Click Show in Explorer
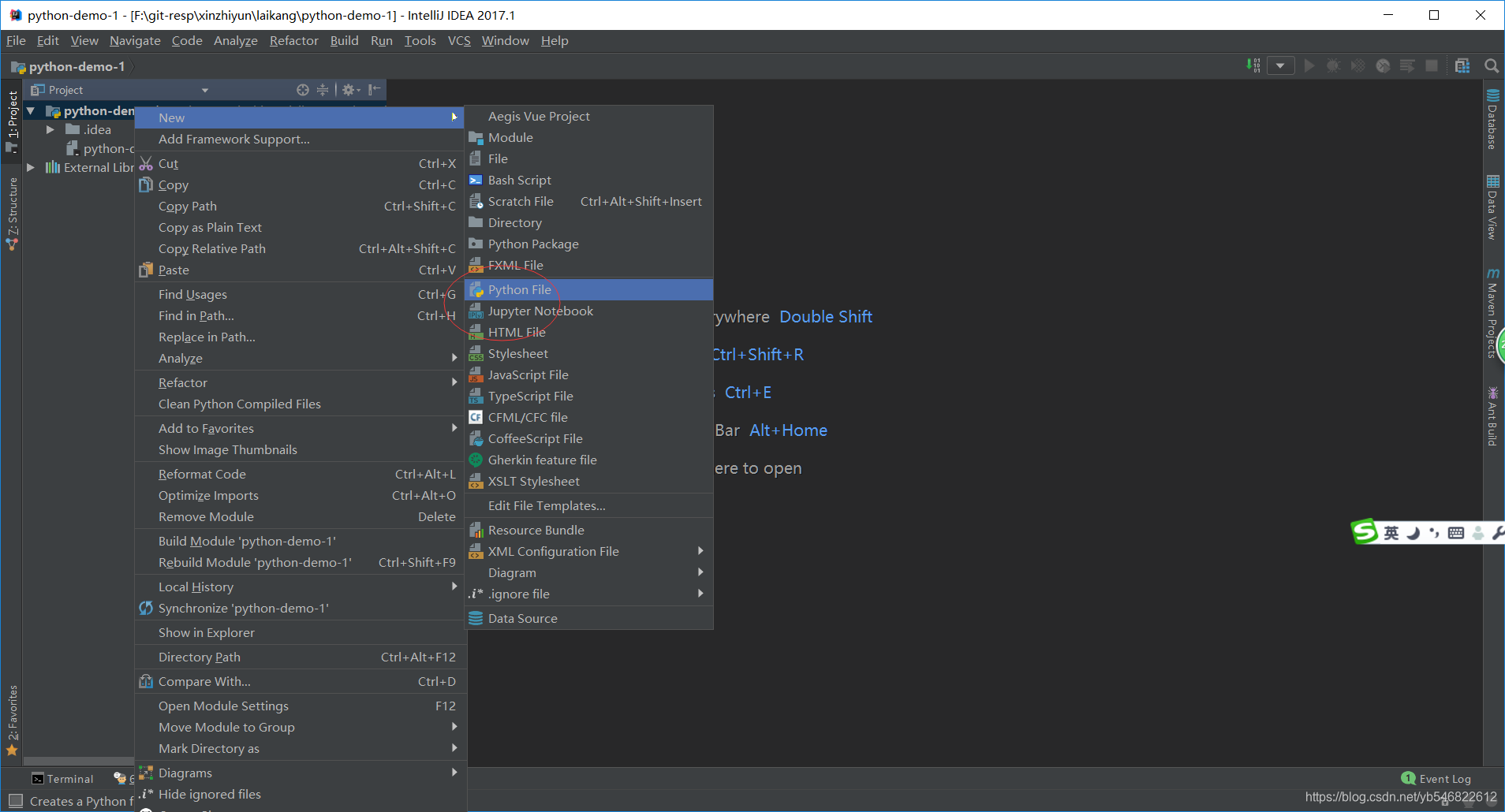Viewport: 1505px width, 812px height. (x=300, y=633)
